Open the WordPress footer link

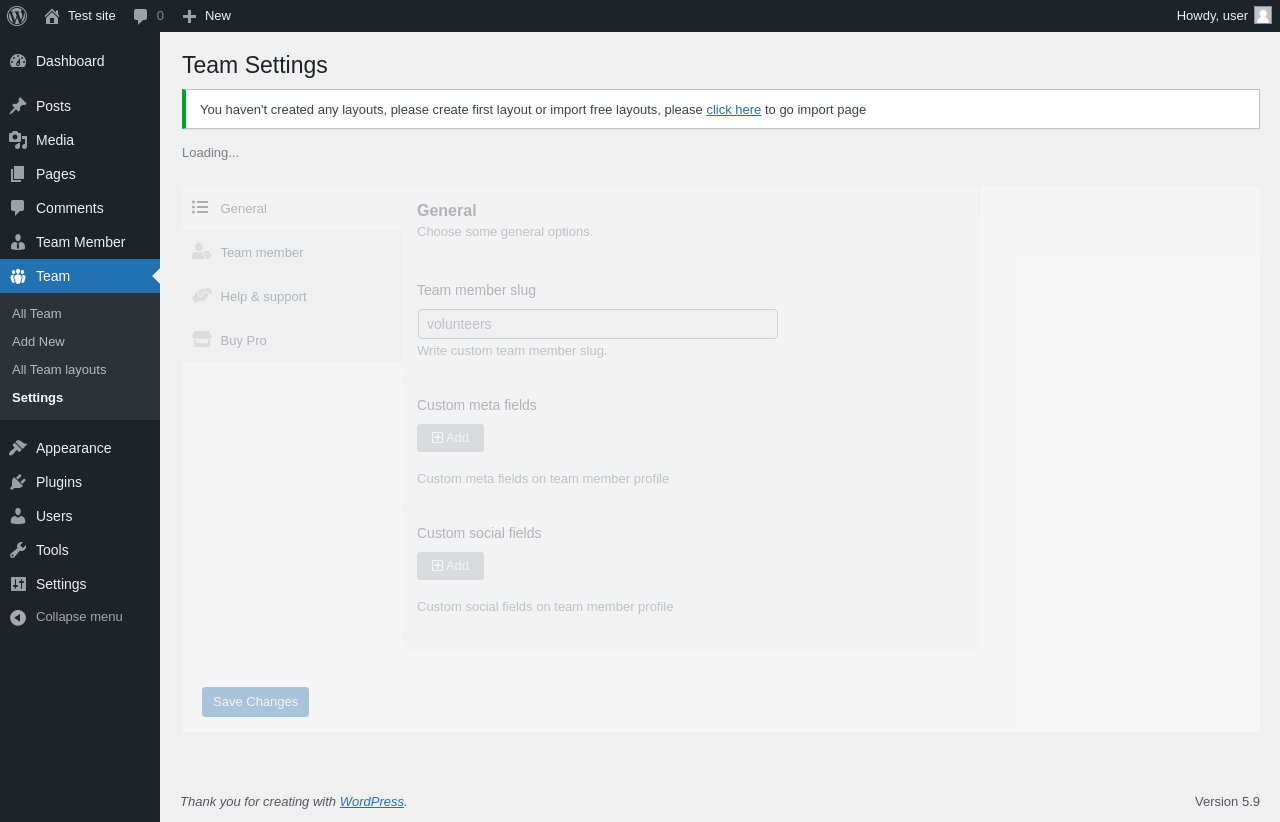pyautogui.click(x=372, y=801)
